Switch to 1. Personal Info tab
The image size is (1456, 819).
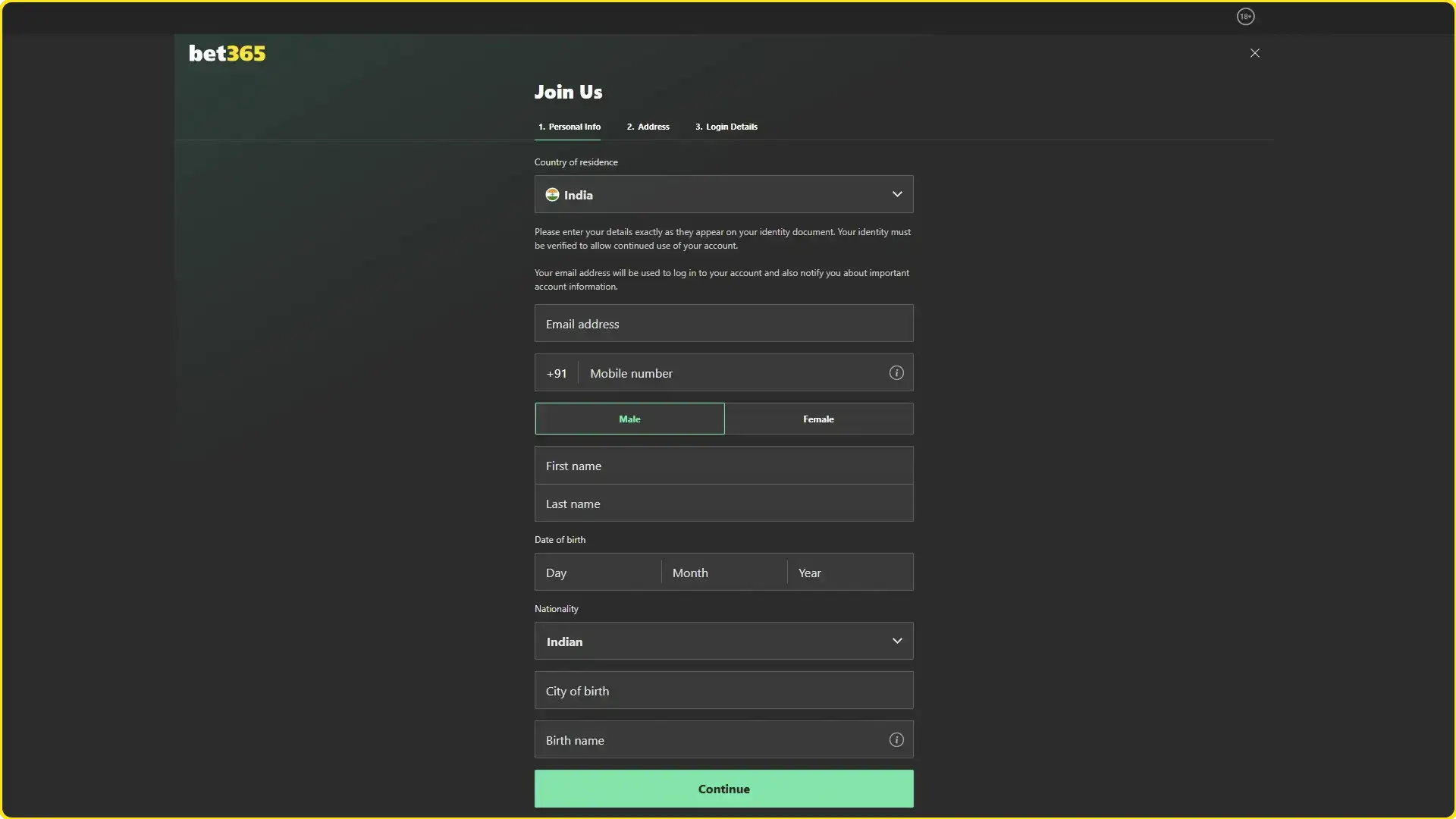(x=569, y=127)
